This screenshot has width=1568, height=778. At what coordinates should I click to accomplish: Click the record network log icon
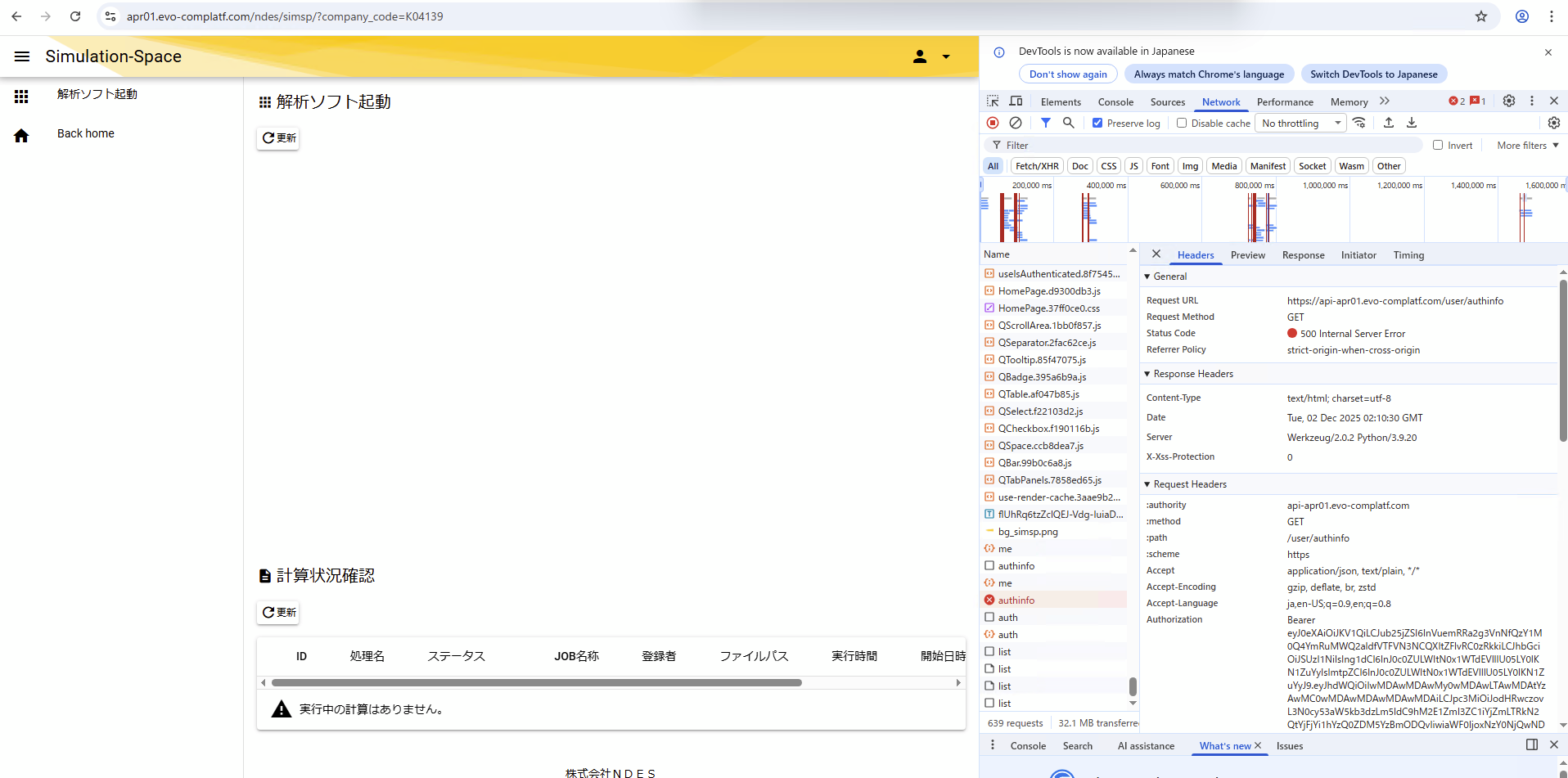pyautogui.click(x=993, y=123)
